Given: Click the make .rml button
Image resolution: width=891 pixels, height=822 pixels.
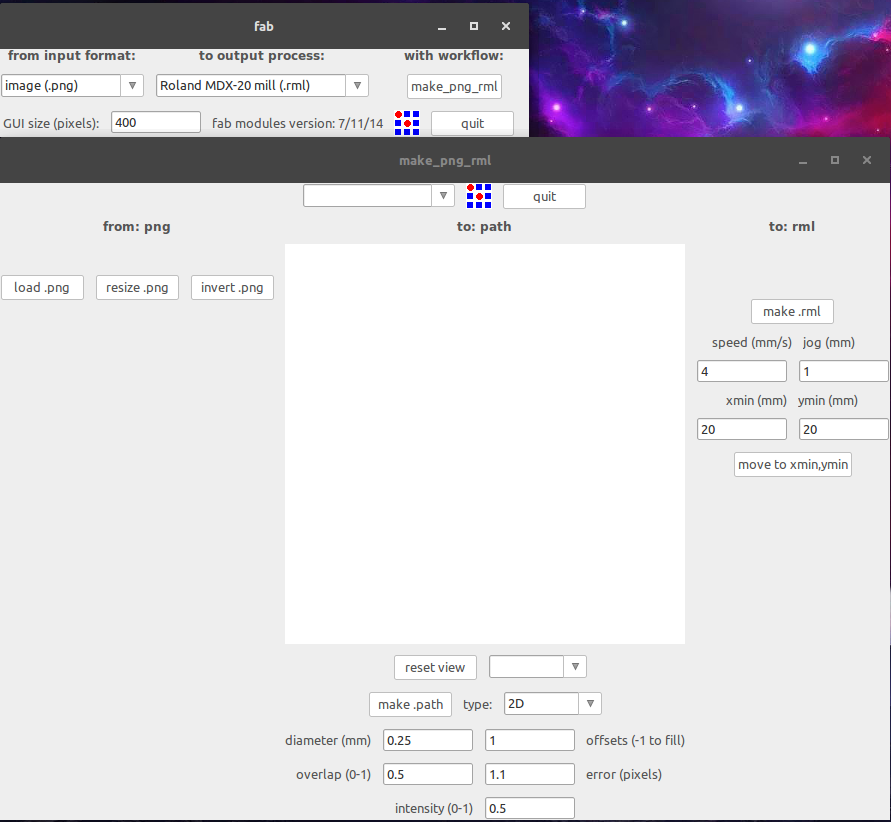Looking at the screenshot, I should tap(792, 311).
